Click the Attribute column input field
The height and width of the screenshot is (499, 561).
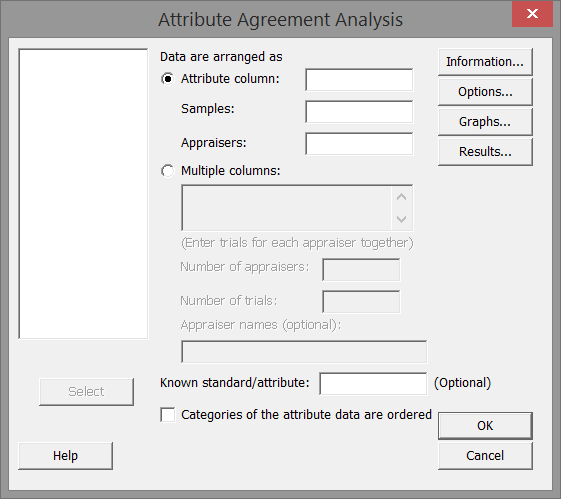click(x=359, y=80)
